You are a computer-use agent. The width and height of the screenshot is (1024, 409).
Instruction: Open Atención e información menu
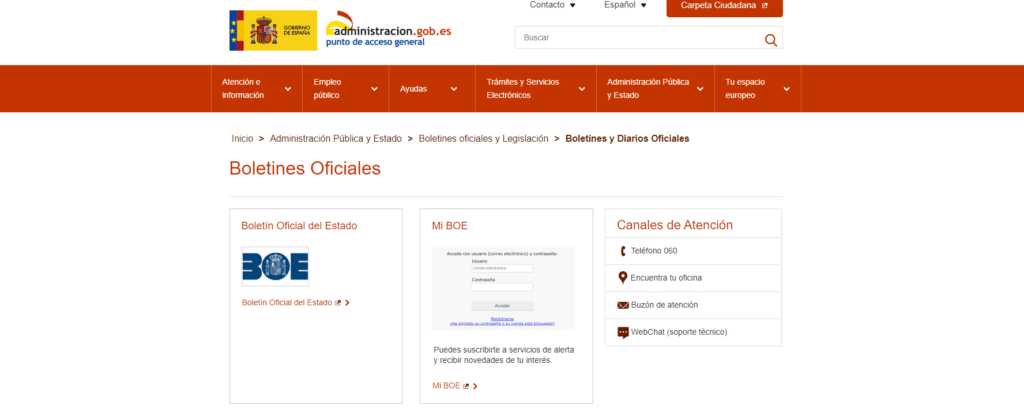pyautogui.click(x=257, y=89)
